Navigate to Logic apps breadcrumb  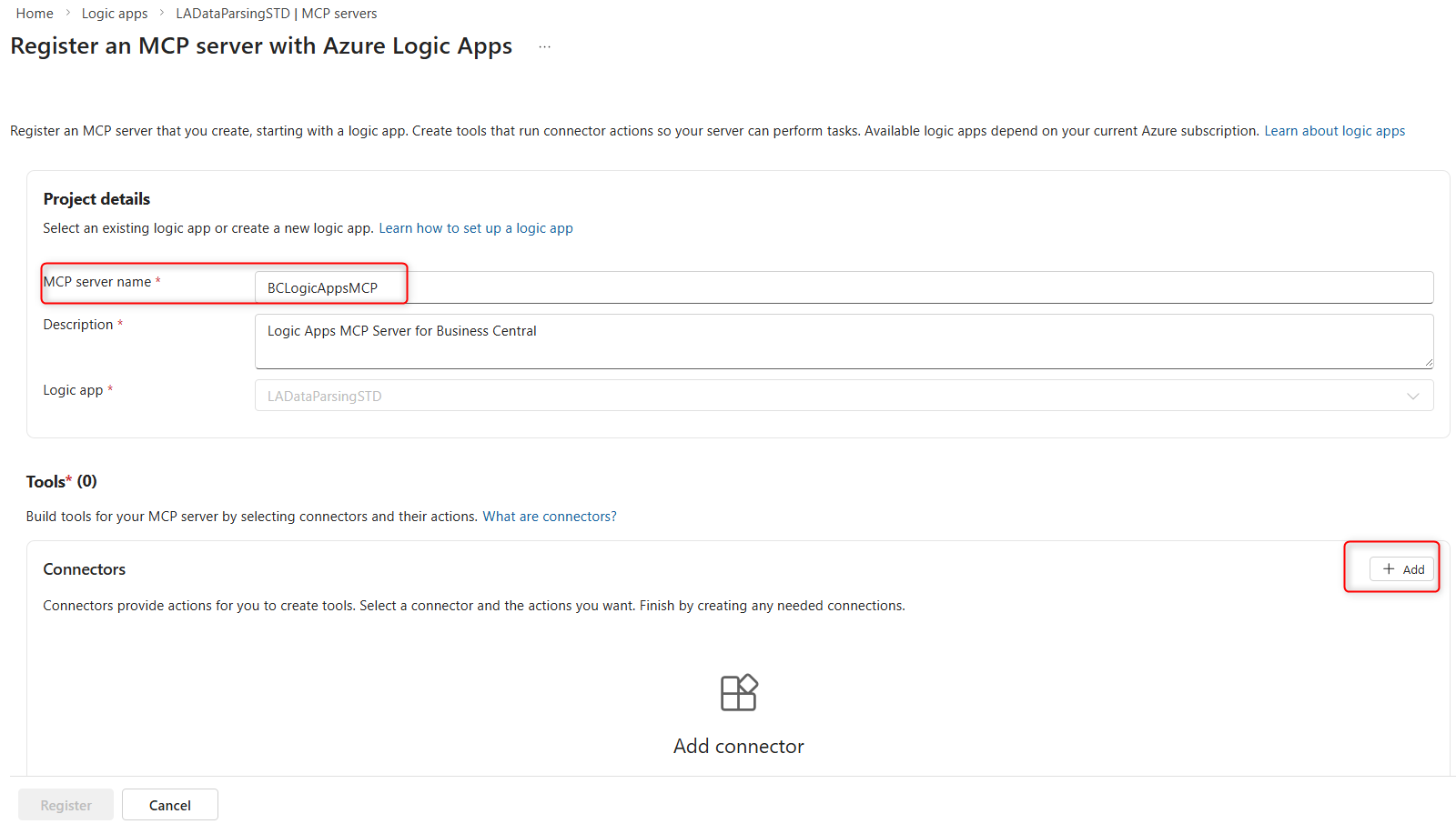point(115,14)
